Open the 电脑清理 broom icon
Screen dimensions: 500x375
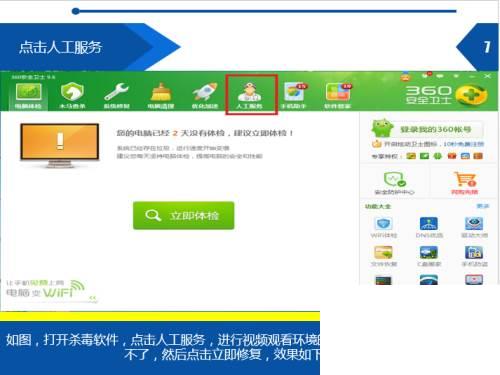point(161,95)
